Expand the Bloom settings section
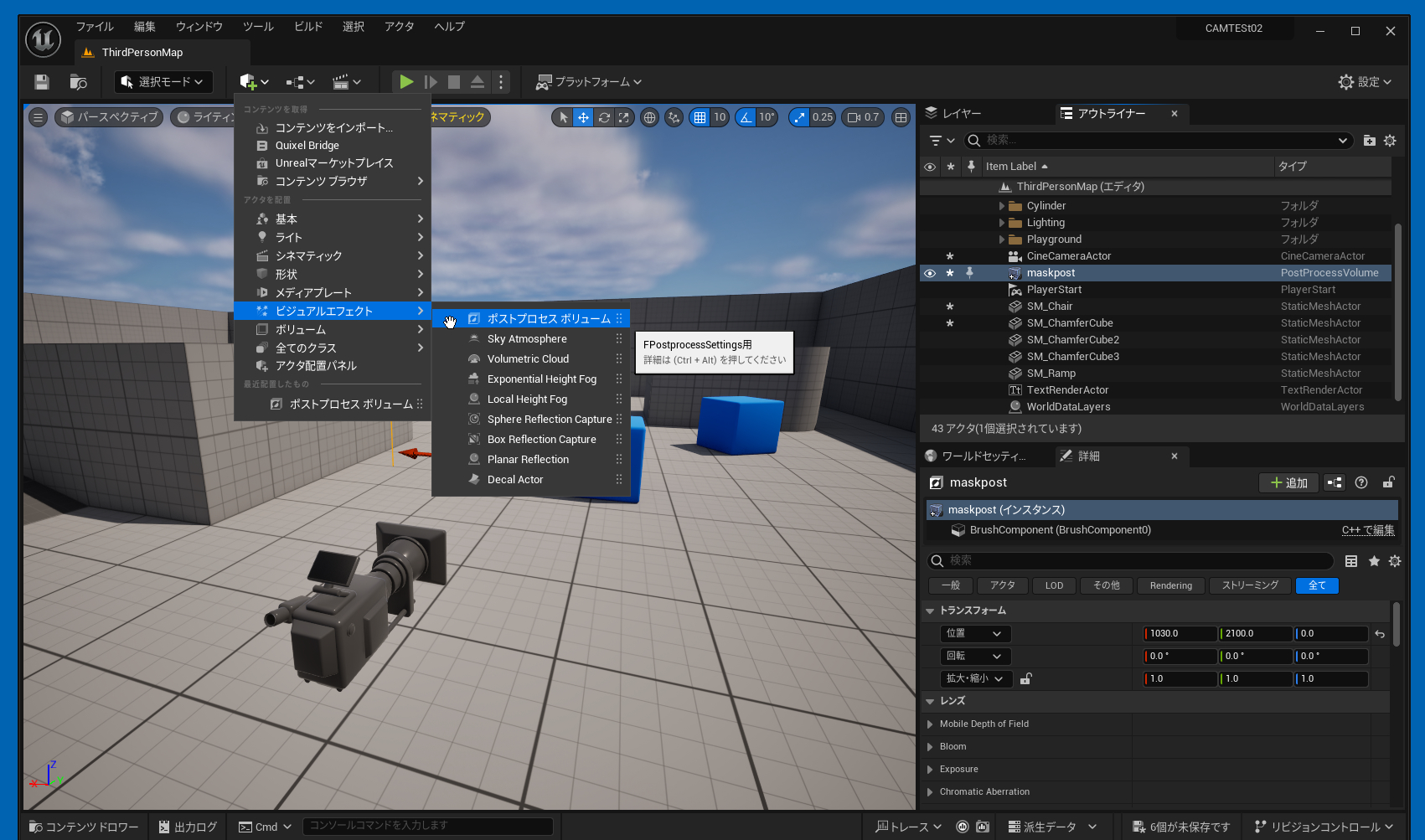Image resolution: width=1425 pixels, height=840 pixels. [930, 746]
